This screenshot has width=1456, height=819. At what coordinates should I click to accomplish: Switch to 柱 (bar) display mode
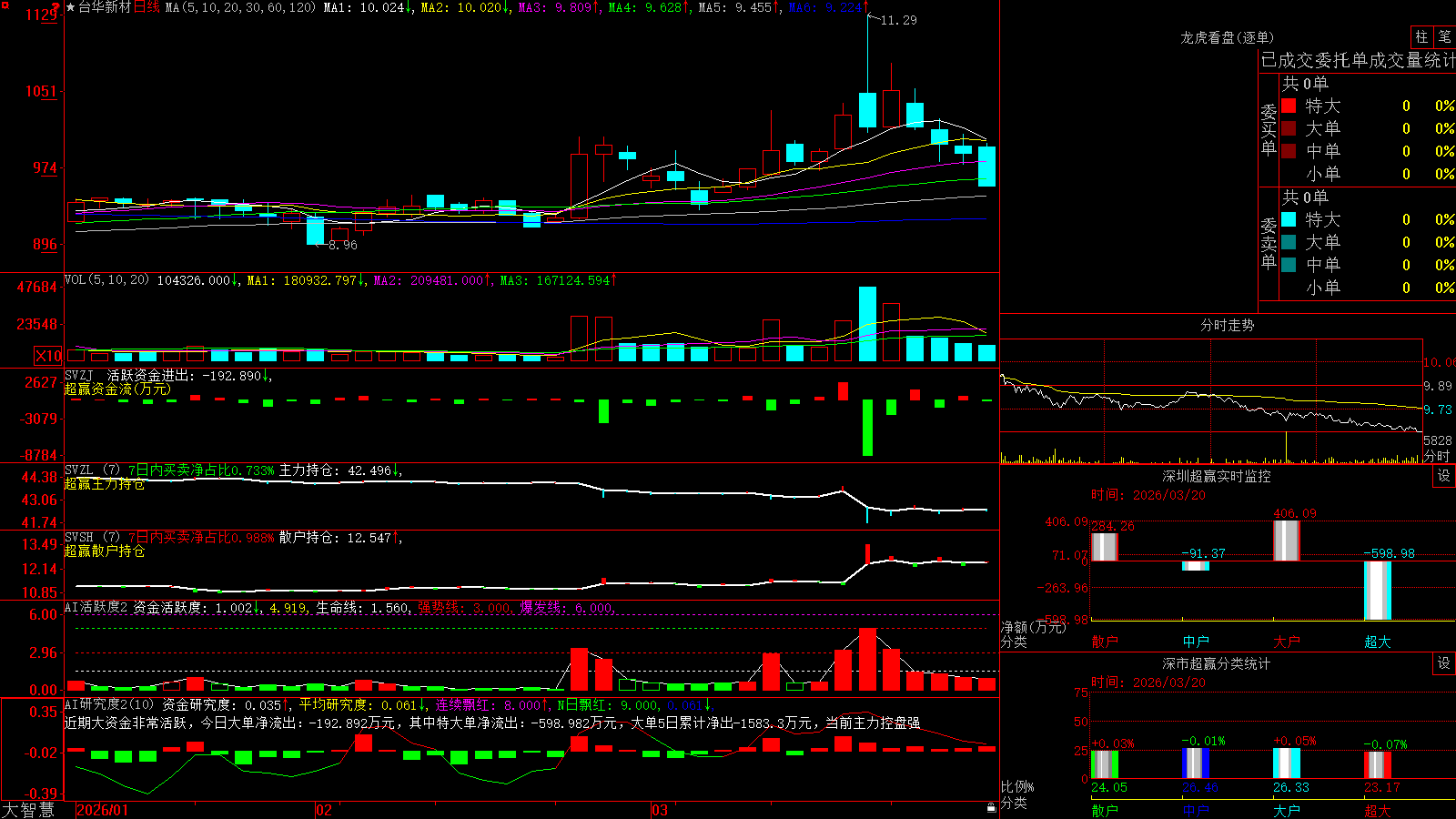click(1421, 36)
